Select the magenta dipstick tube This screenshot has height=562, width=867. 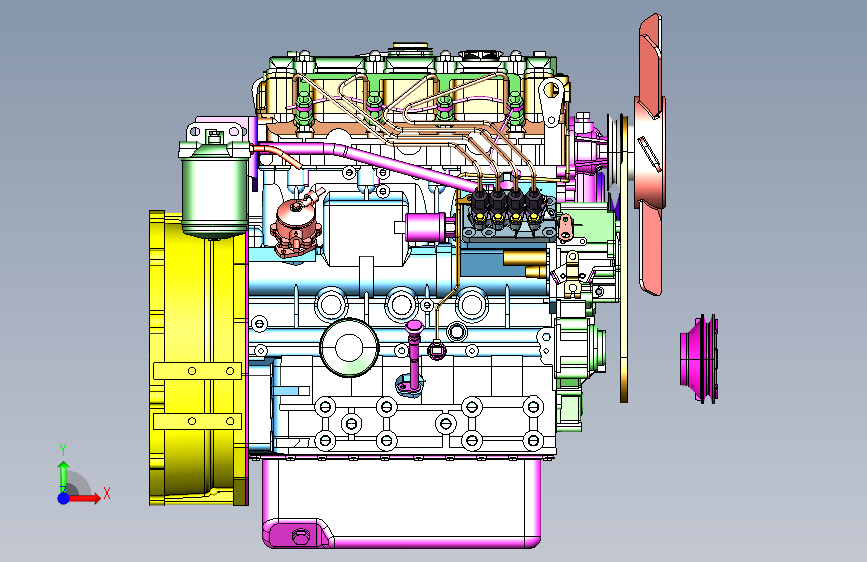[414, 357]
